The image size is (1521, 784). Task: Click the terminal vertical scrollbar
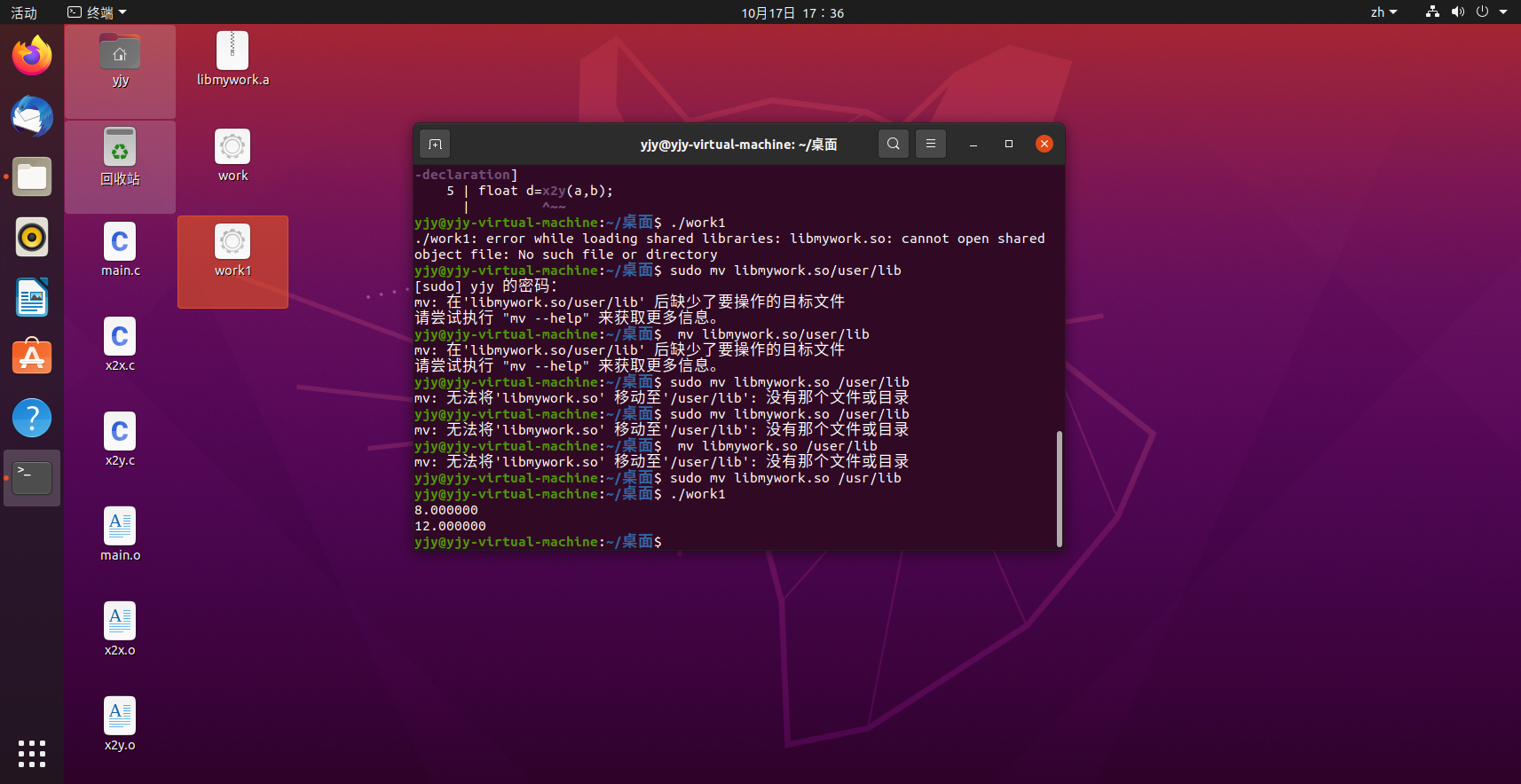point(1059,489)
